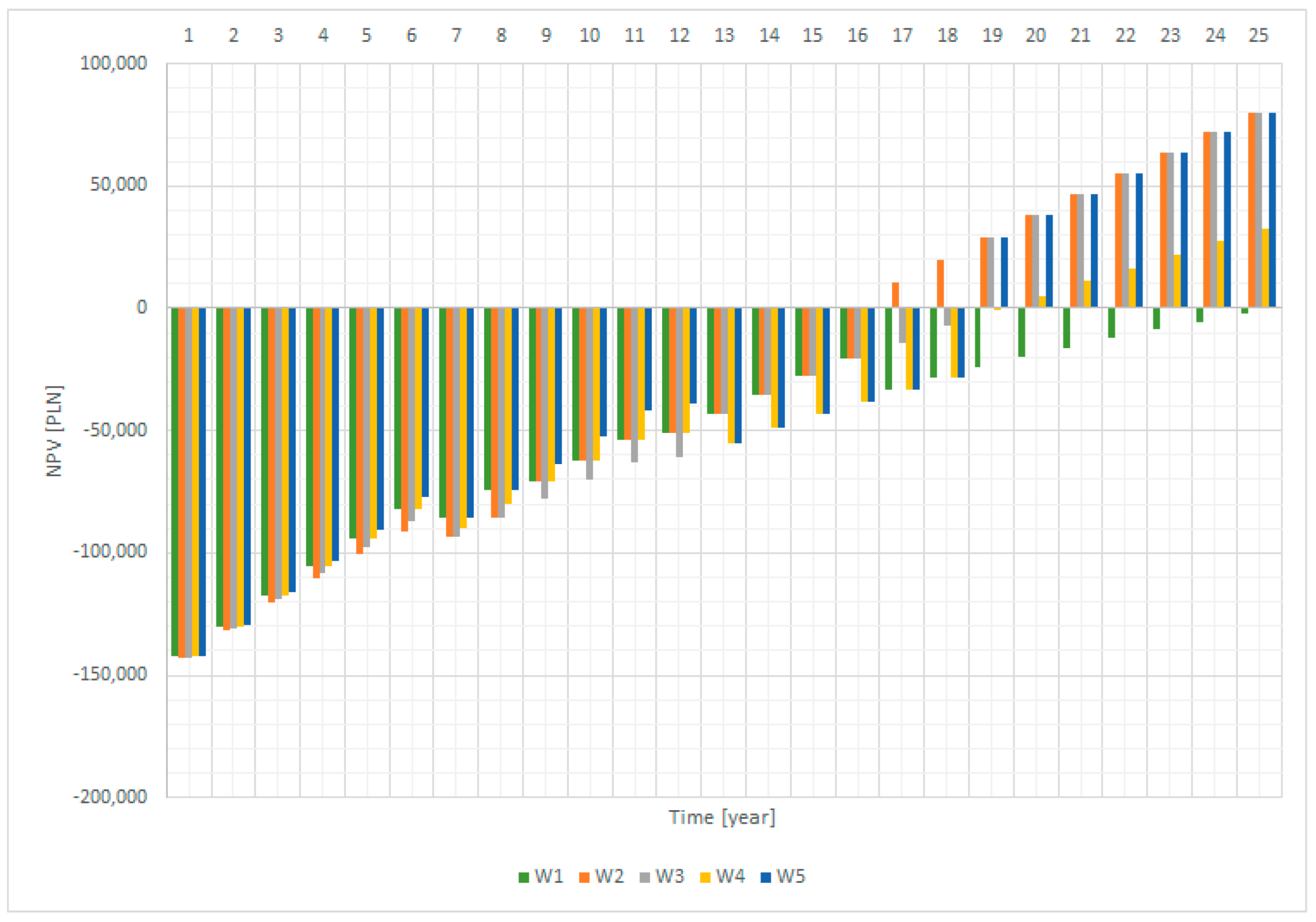Click the -50,000 y-axis label
Screen dimensions: 1316x922
[x=114, y=429]
